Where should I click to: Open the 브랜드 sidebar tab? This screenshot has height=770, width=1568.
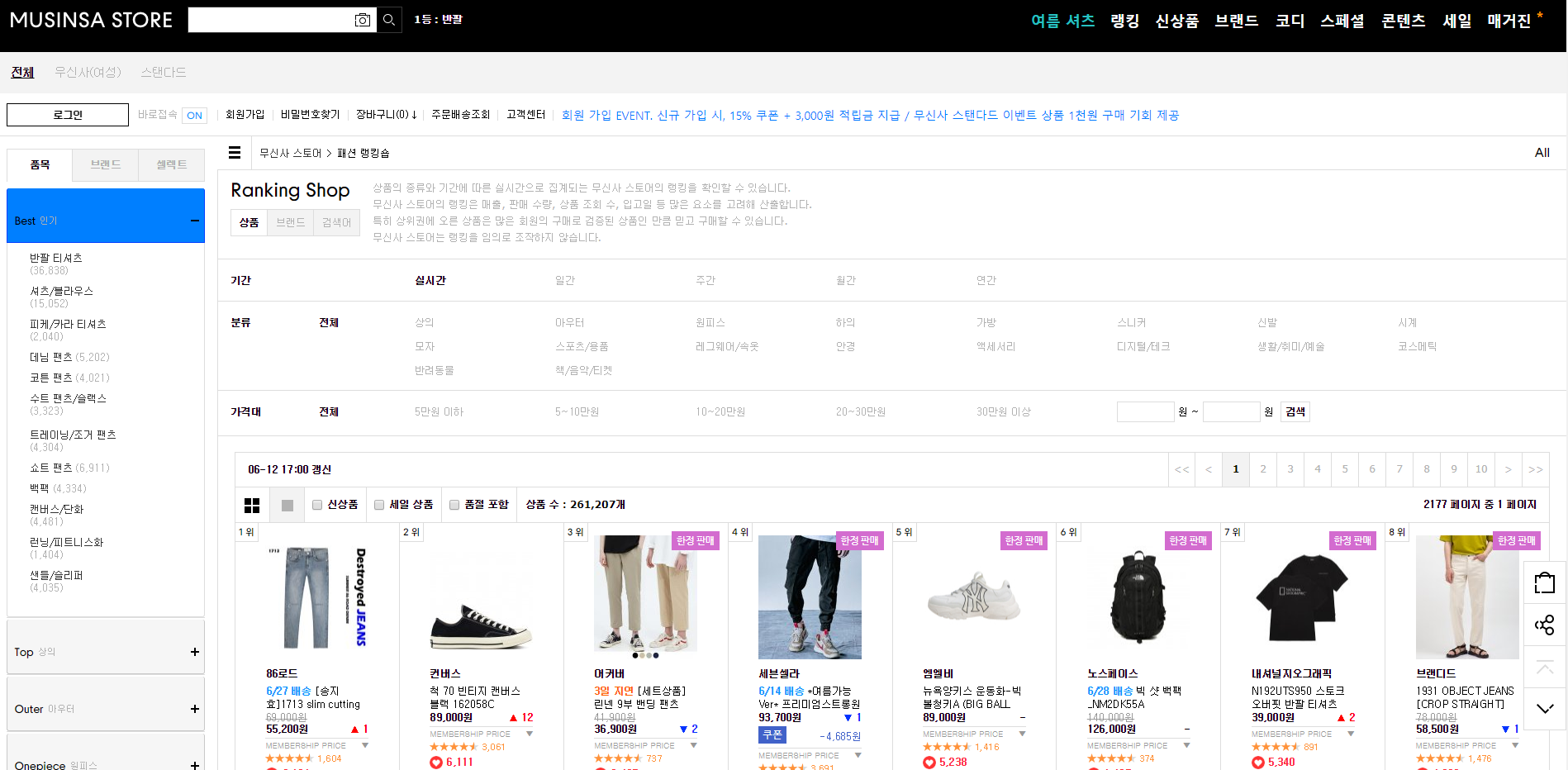(x=106, y=164)
